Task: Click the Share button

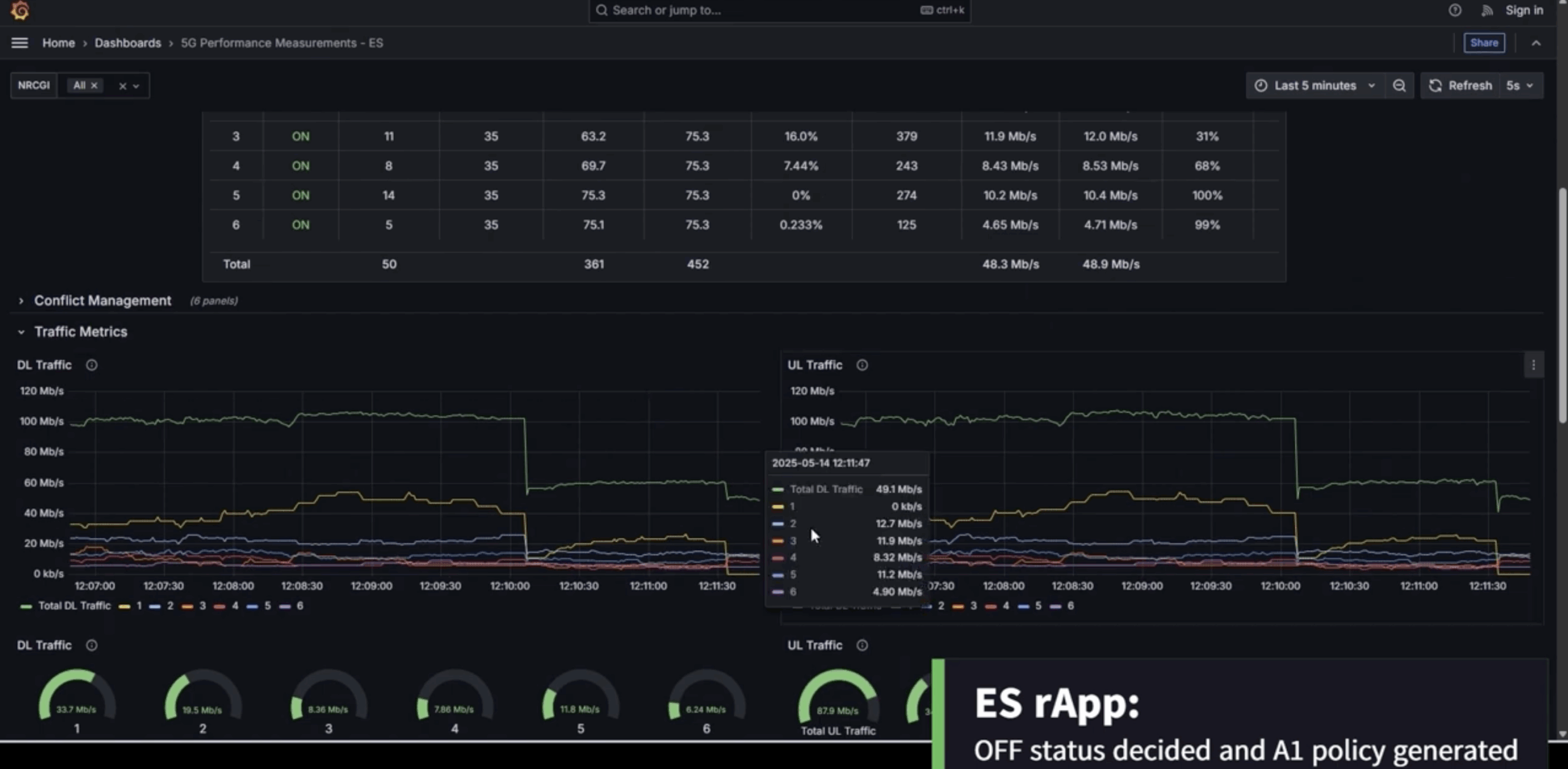Action: [x=1484, y=42]
